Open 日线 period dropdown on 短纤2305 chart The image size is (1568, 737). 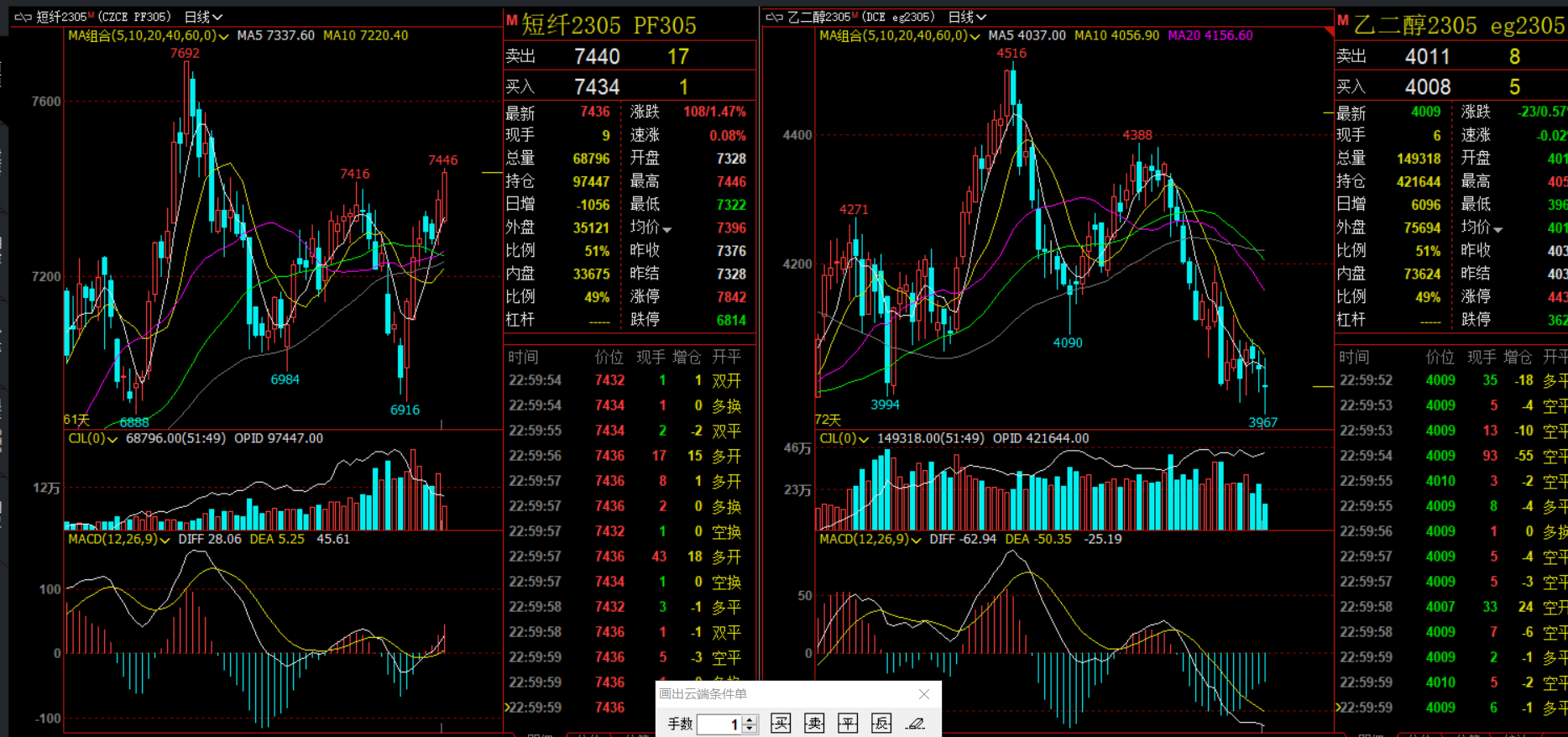[203, 17]
